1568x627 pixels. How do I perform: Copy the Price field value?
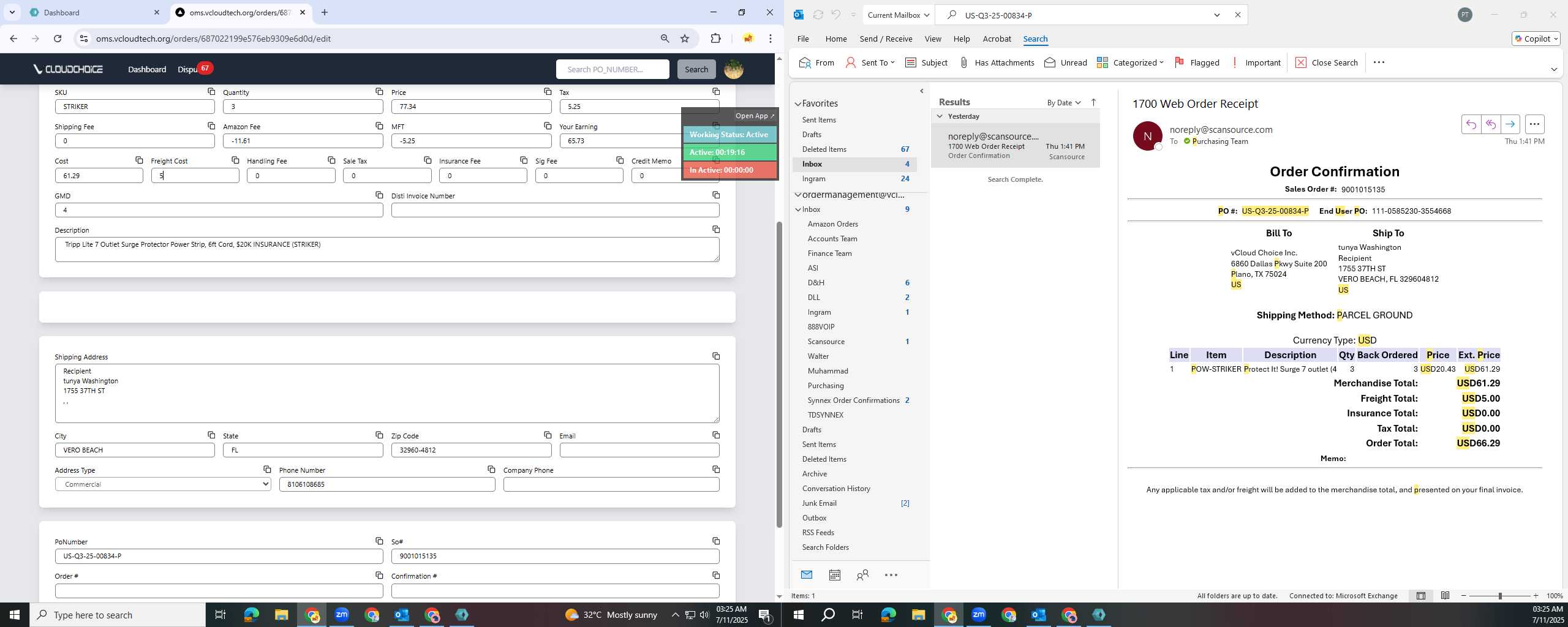pos(548,92)
